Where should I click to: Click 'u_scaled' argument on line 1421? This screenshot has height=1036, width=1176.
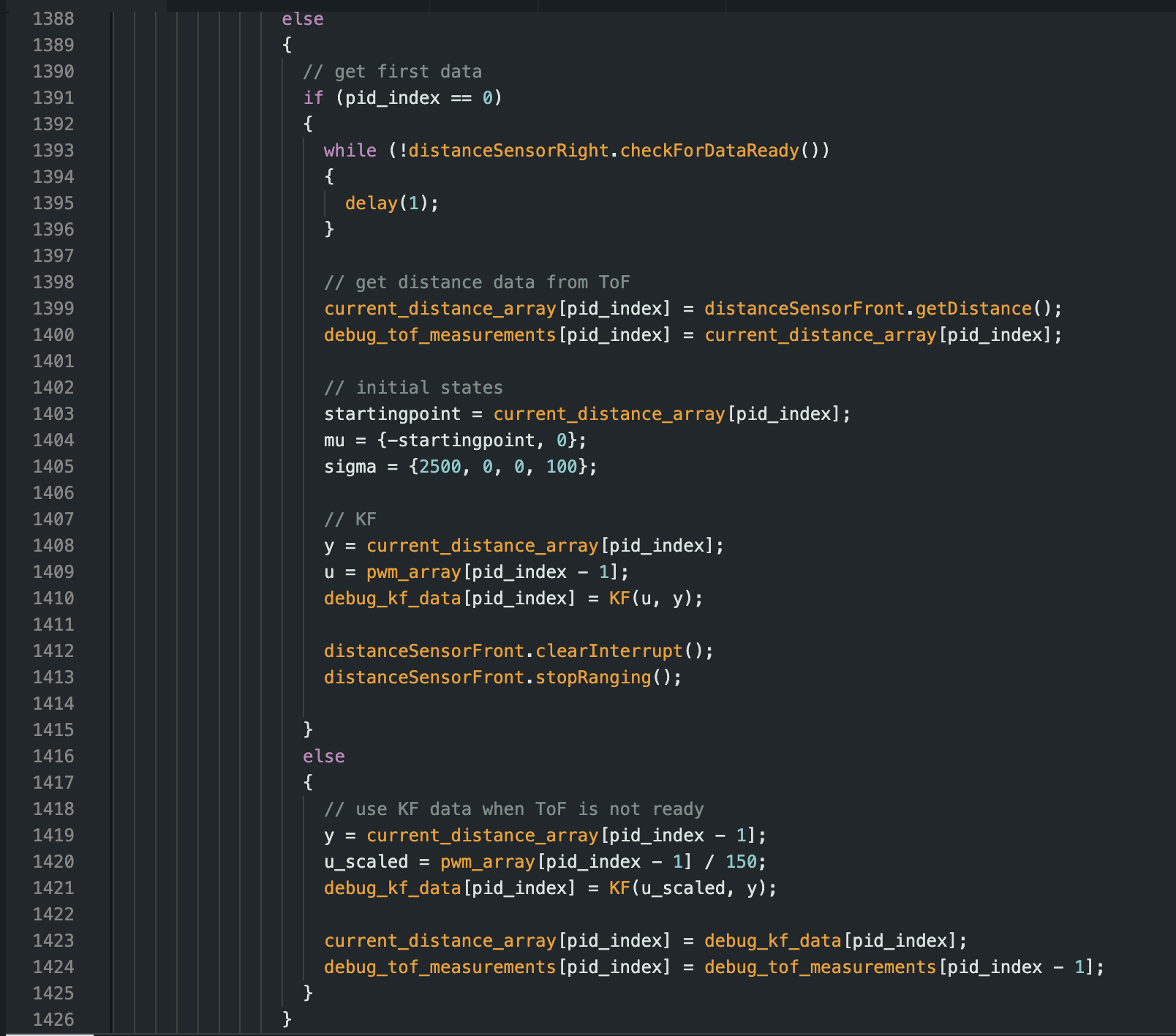coord(683,888)
